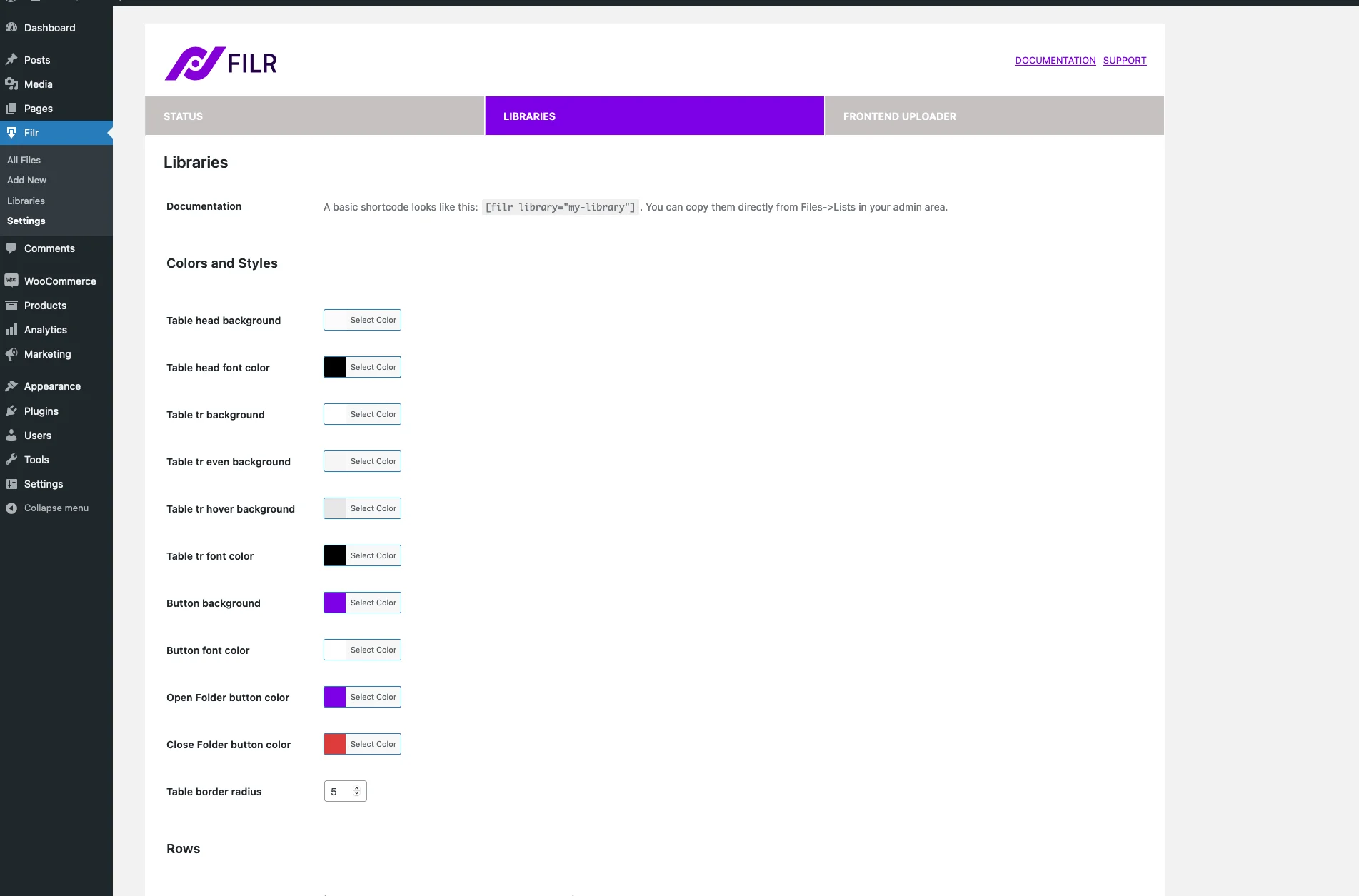Open the DOCUMENTATION link
The width and height of the screenshot is (1359, 896).
(x=1055, y=60)
